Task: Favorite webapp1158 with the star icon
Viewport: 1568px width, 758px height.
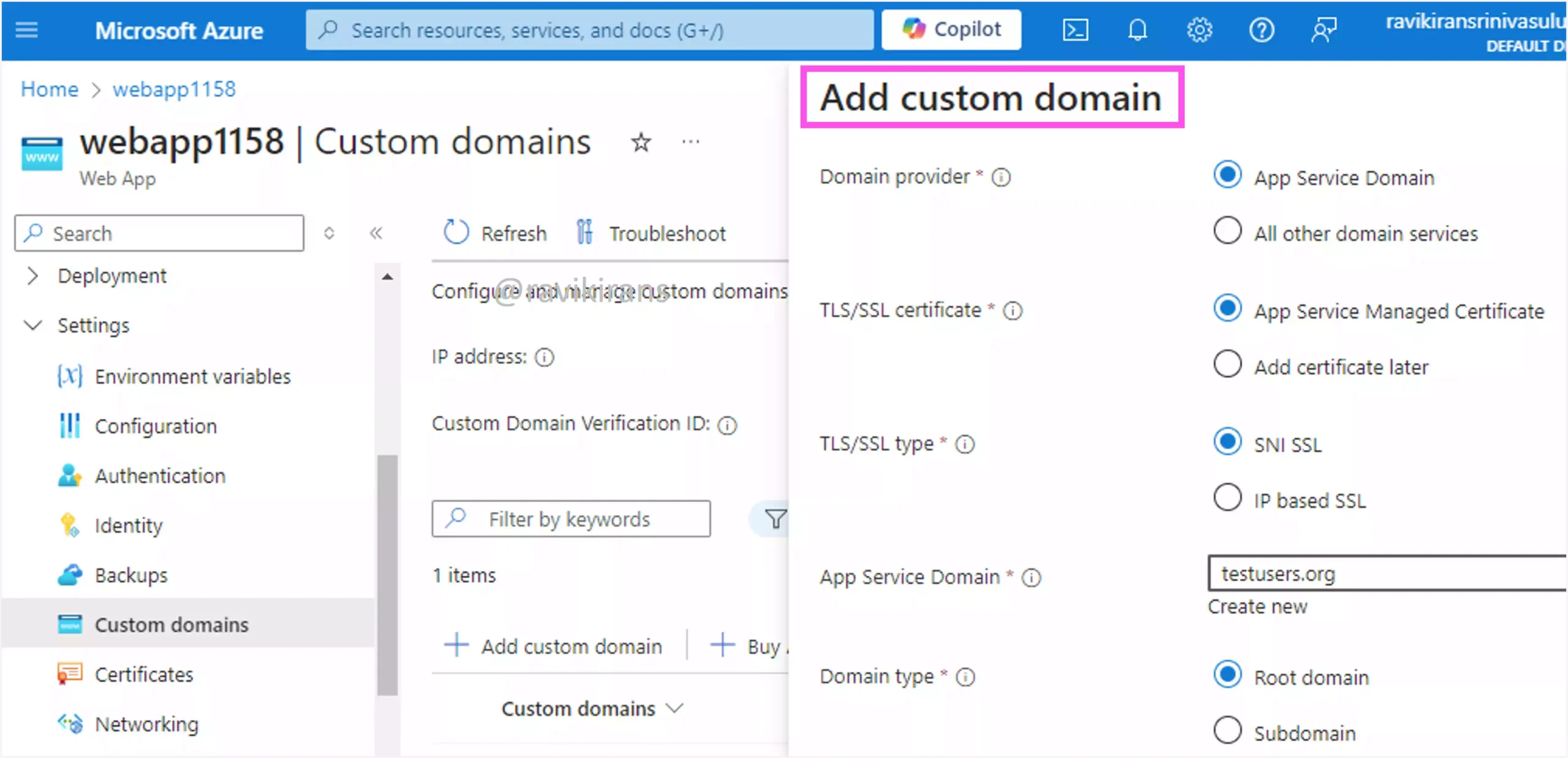Action: (641, 142)
